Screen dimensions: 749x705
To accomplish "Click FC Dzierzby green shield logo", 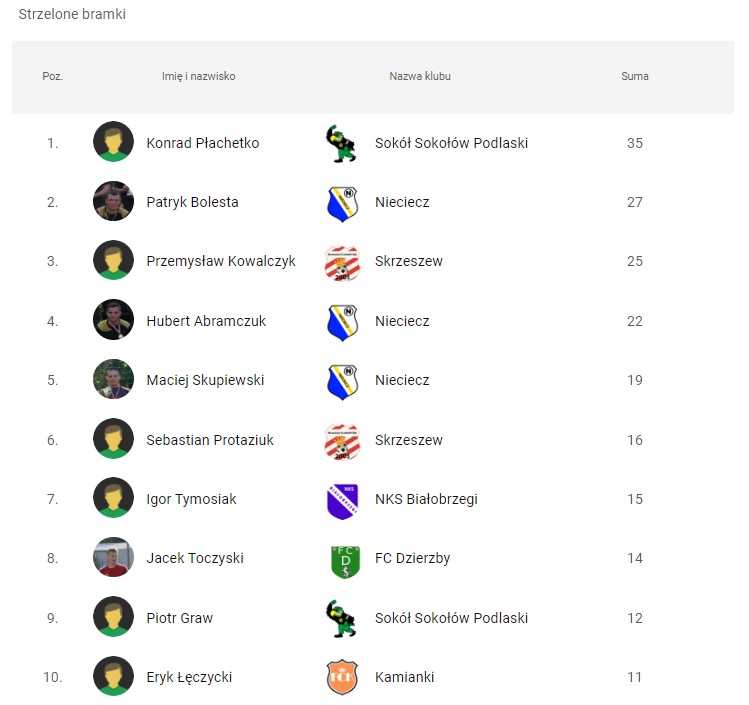I will (345, 561).
